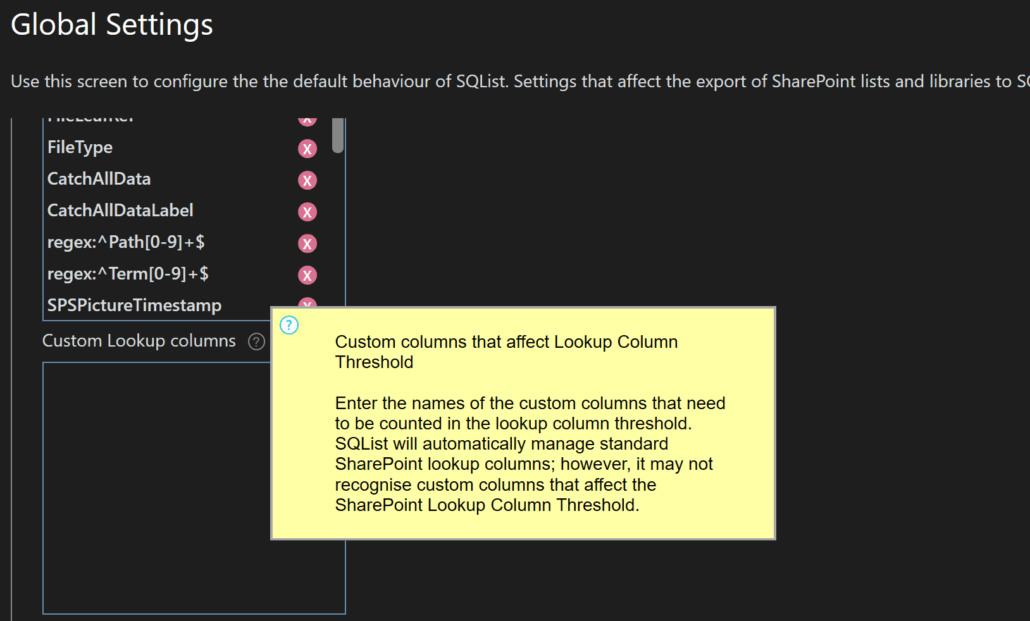
Task: Select the SPSPictureTimestamp list entry
Action: point(134,306)
